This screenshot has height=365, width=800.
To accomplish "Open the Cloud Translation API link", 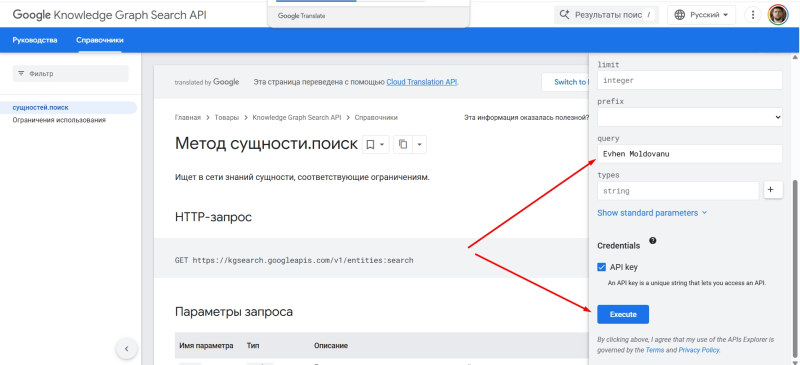I will tap(422, 82).
